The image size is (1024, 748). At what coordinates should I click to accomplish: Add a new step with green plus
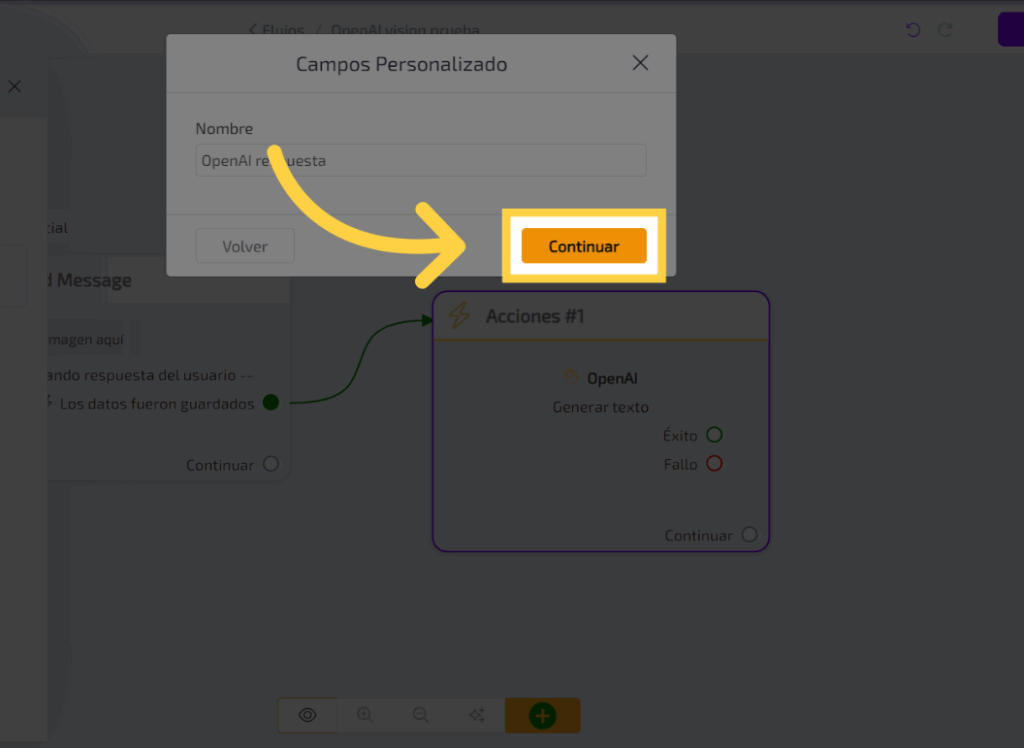[x=542, y=715]
